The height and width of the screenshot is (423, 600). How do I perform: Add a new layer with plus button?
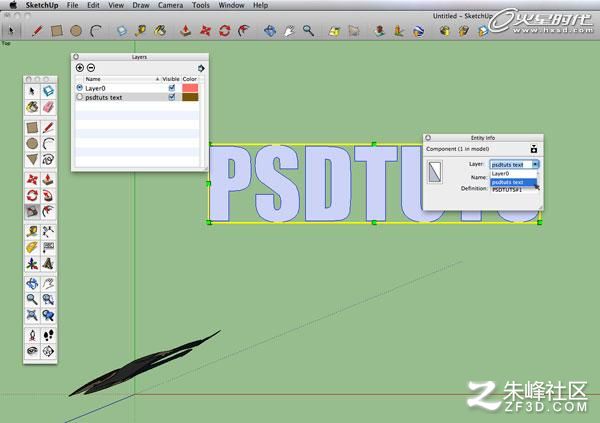(80, 68)
